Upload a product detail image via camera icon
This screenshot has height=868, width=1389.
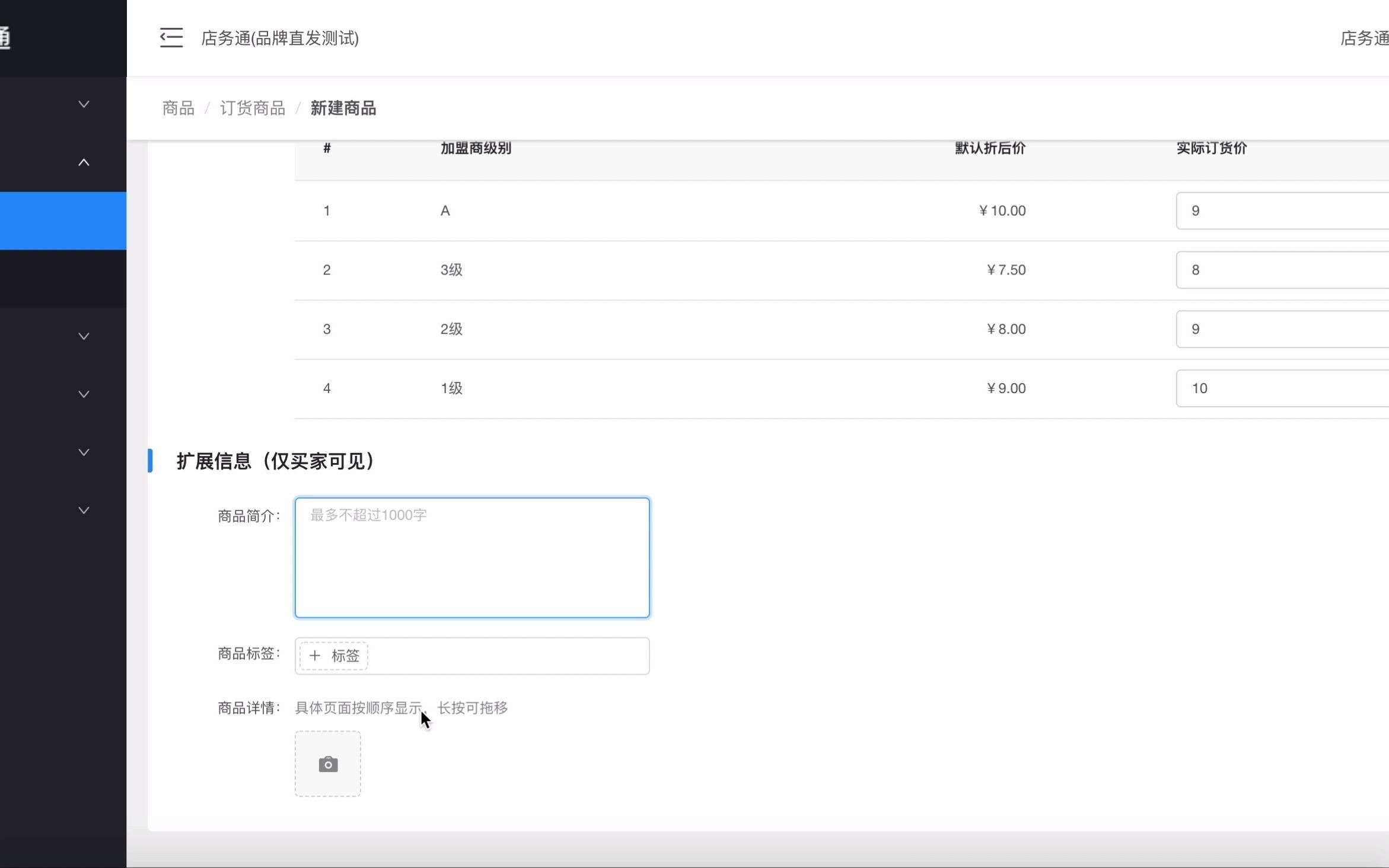(328, 764)
